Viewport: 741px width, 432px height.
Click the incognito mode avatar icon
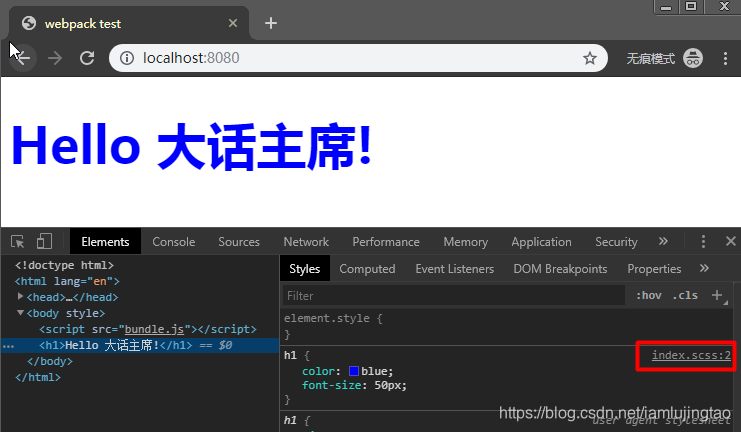(693, 59)
